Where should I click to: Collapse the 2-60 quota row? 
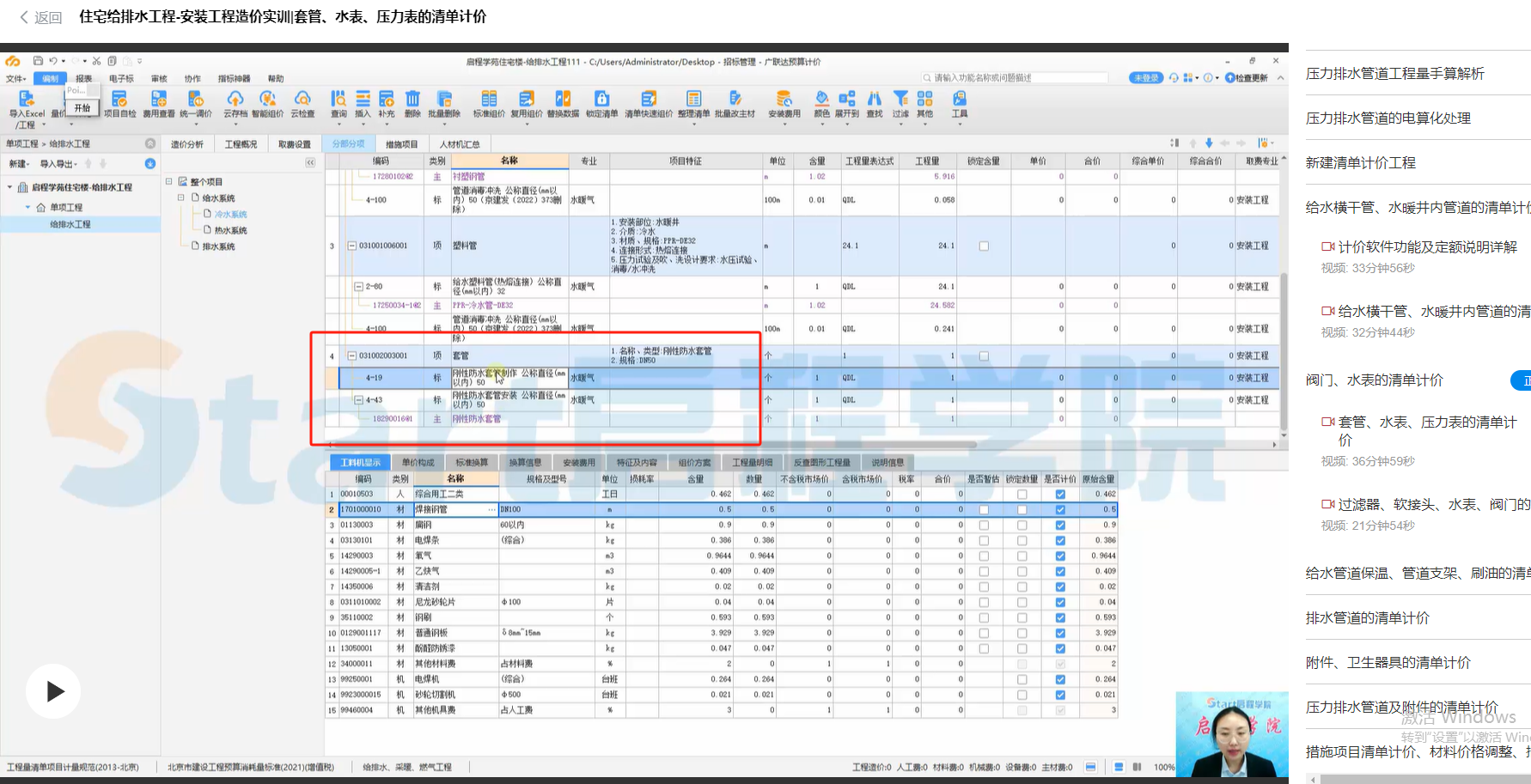click(x=359, y=286)
